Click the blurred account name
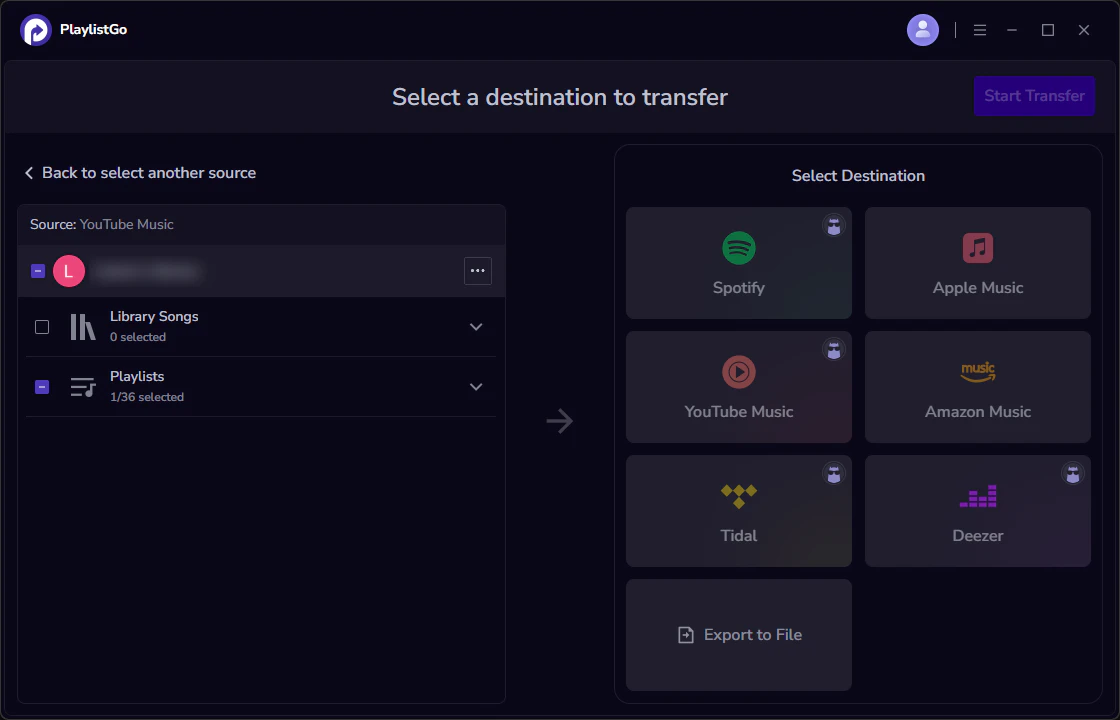The width and height of the screenshot is (1120, 720). (x=148, y=271)
